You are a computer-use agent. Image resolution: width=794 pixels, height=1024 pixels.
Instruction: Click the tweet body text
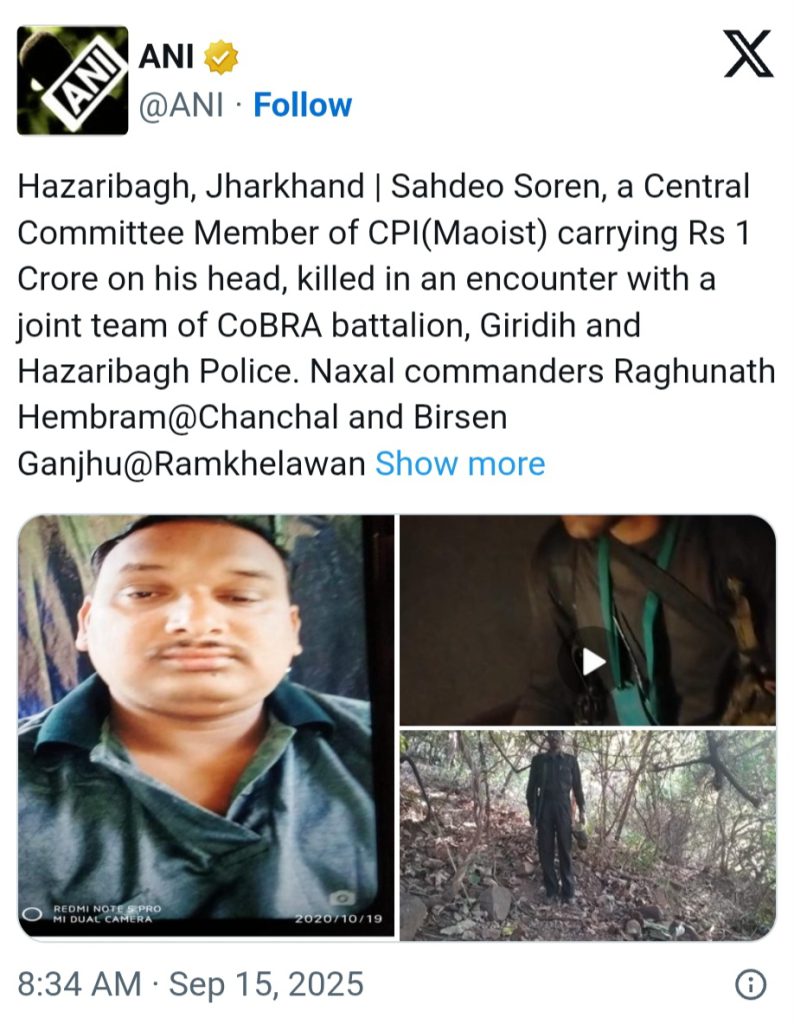(x=396, y=325)
